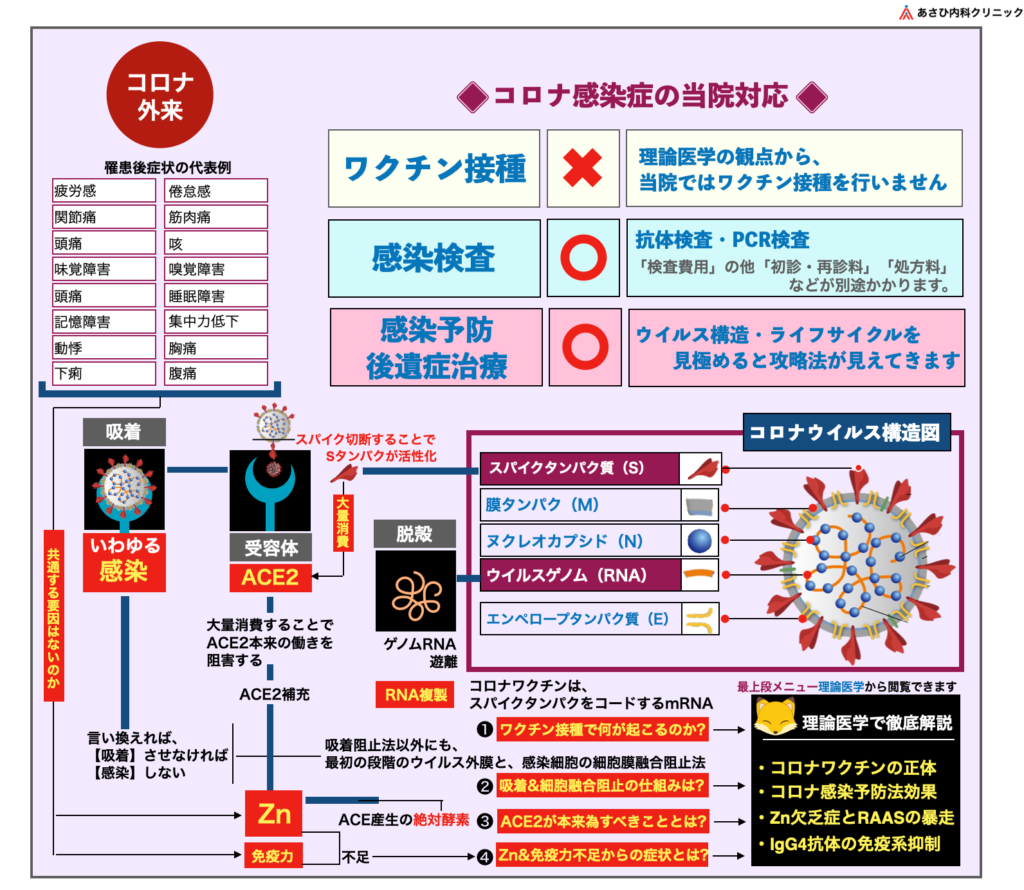
Task: Click the orange viral genome RNA icon
Action: click(698, 575)
